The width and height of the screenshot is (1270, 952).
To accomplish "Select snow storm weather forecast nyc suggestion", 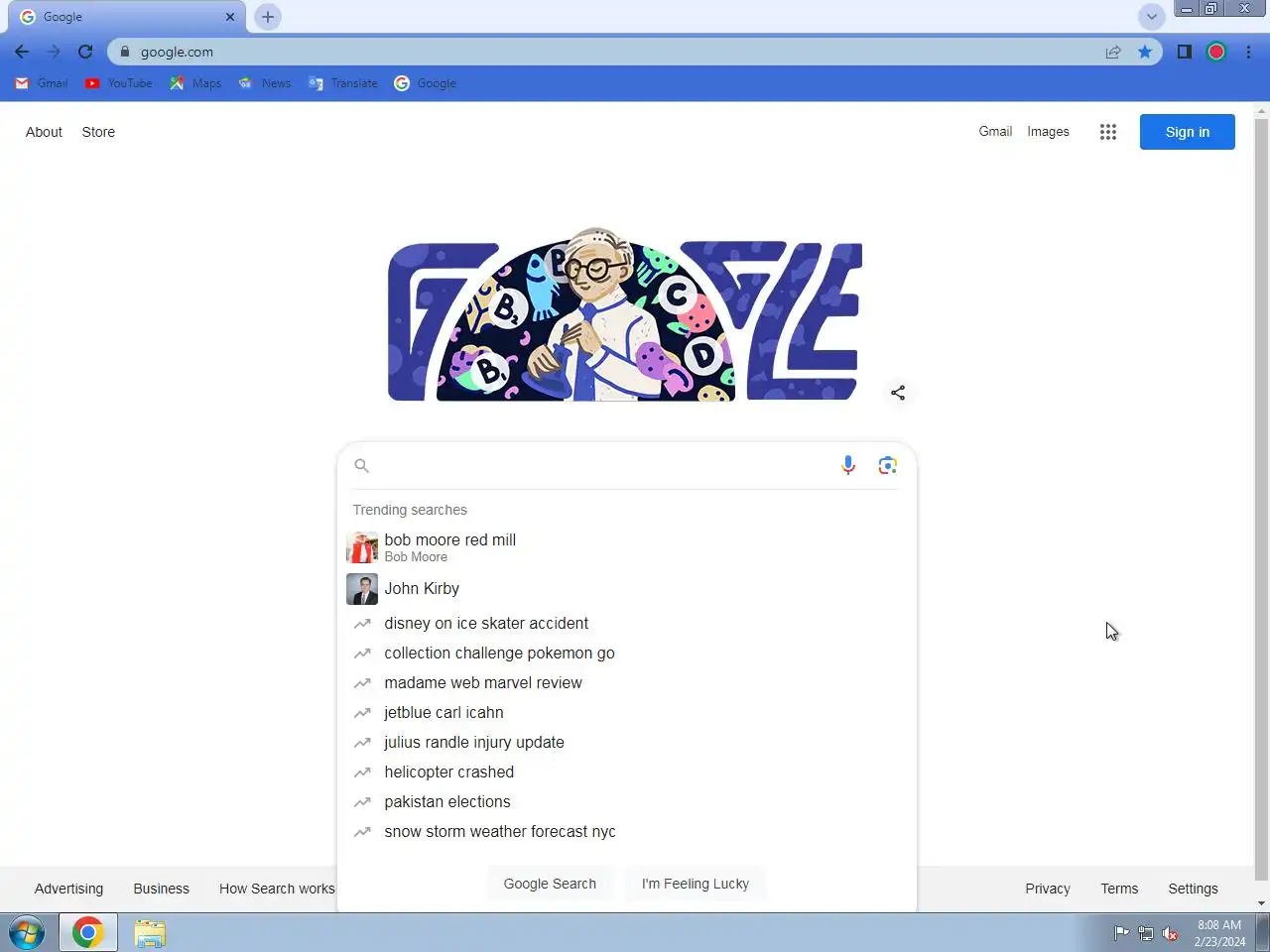I will (x=626, y=832).
